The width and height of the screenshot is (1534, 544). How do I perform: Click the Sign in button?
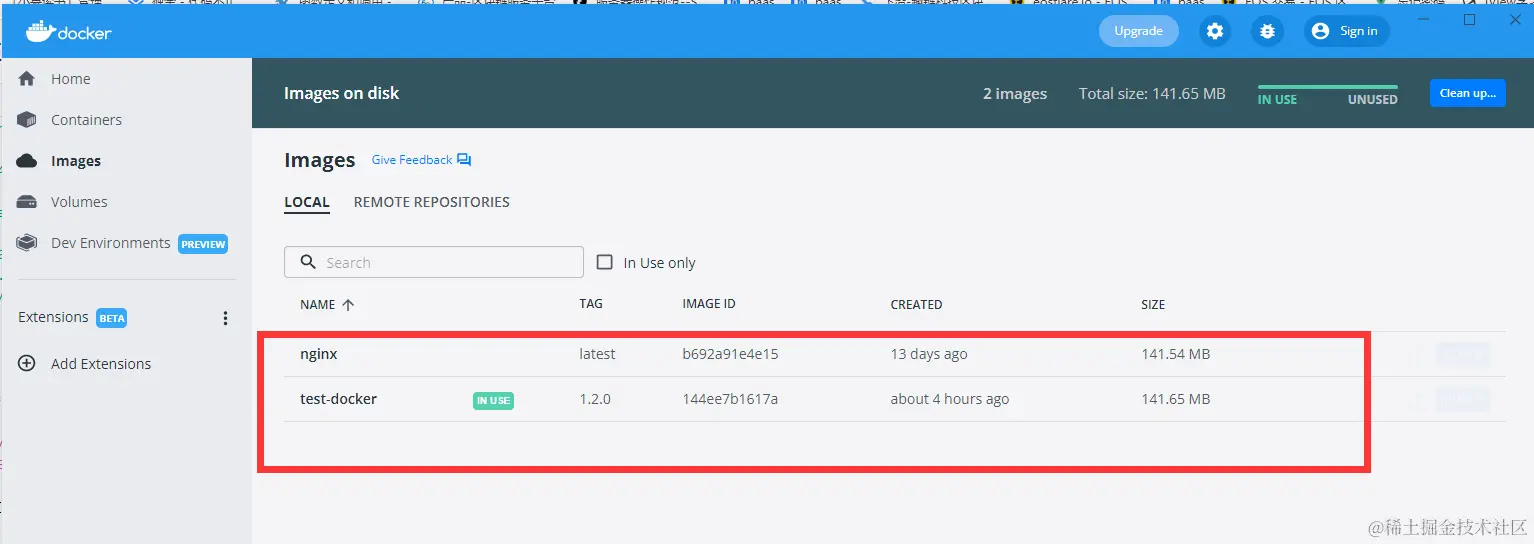(x=1346, y=31)
